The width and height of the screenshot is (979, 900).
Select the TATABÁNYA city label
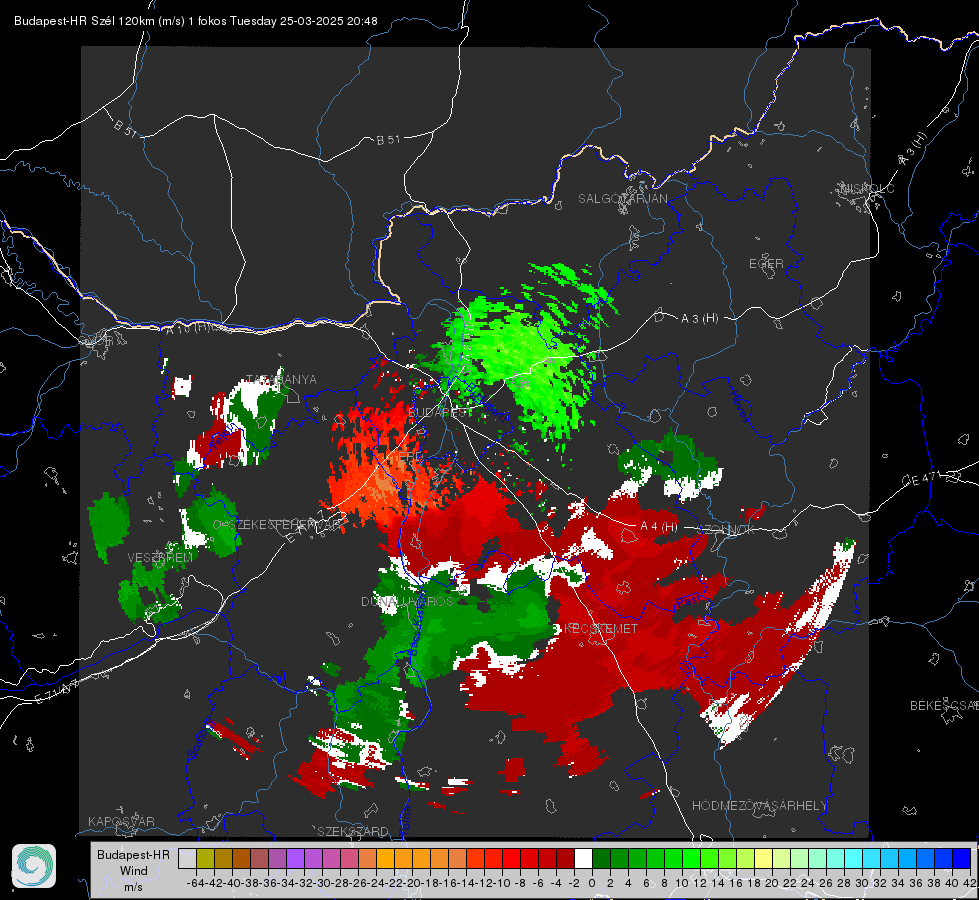point(282,380)
